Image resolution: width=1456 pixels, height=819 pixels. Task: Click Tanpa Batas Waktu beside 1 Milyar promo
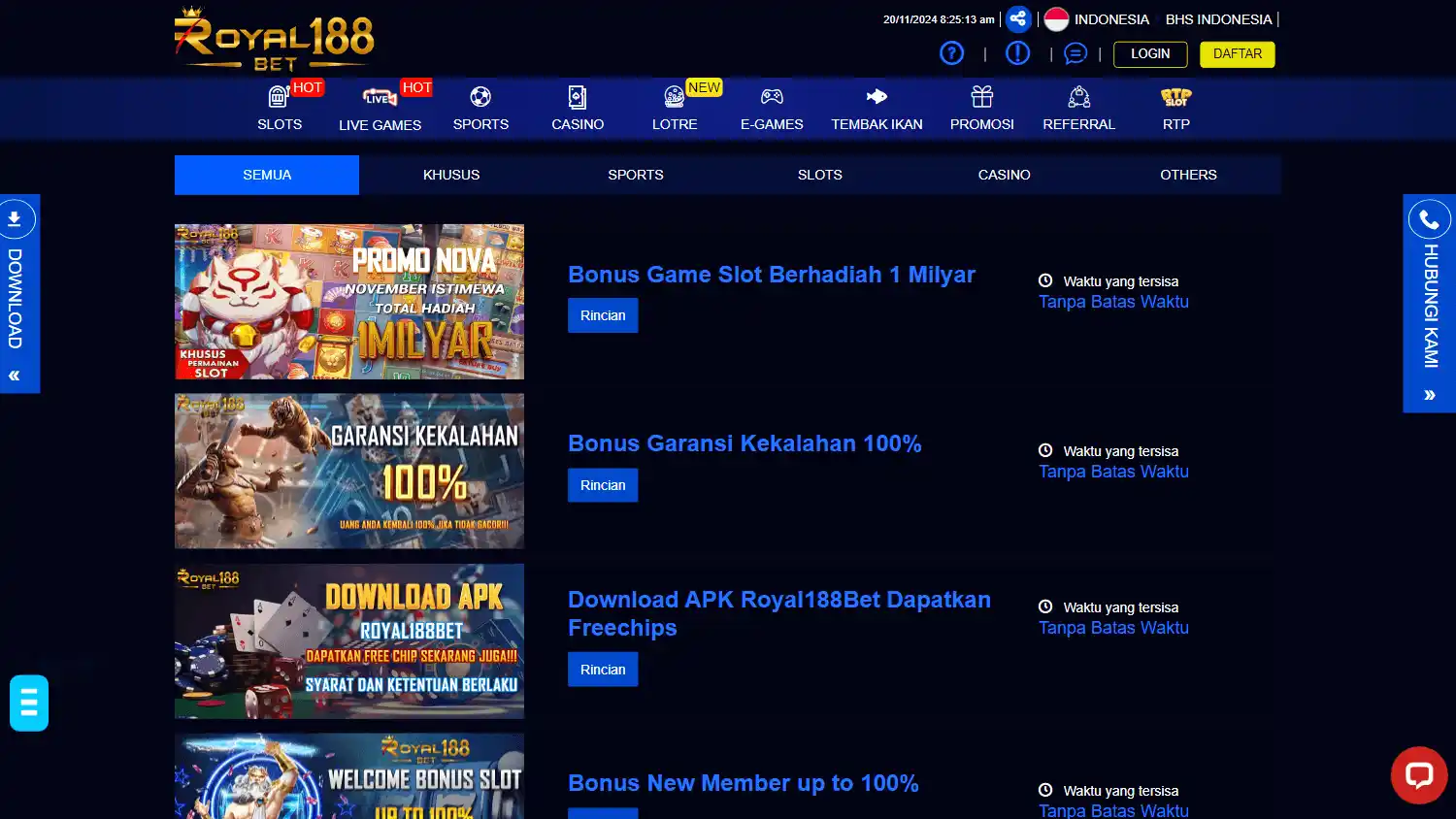tap(1113, 302)
